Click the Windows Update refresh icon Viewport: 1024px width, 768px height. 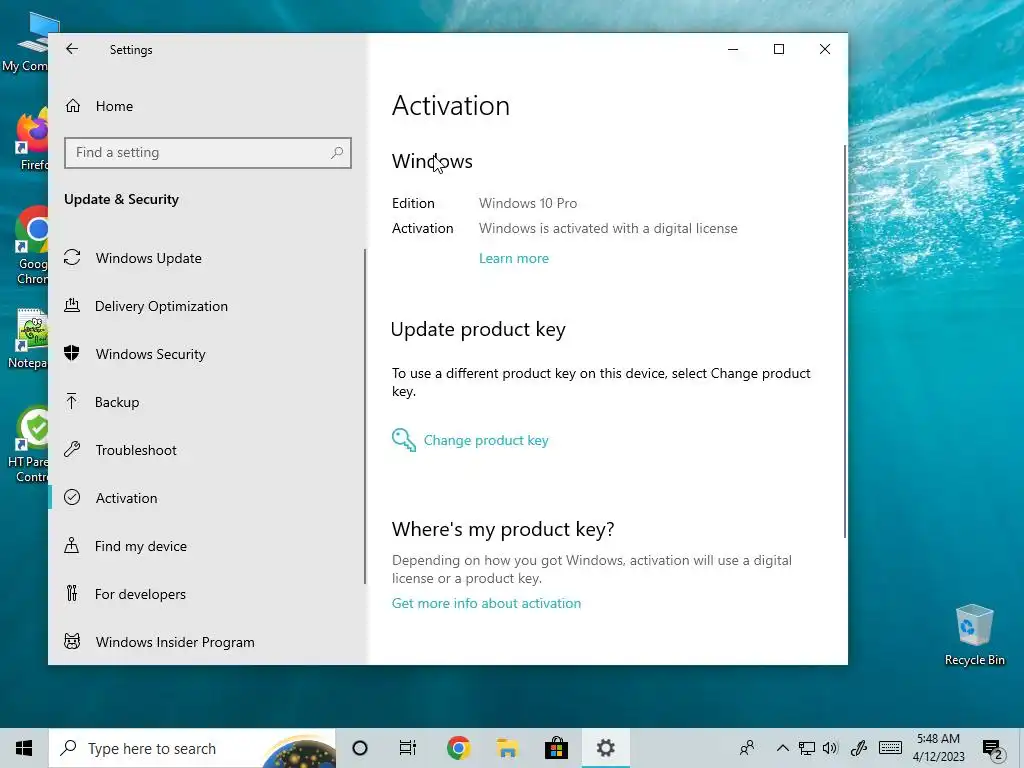(72, 257)
